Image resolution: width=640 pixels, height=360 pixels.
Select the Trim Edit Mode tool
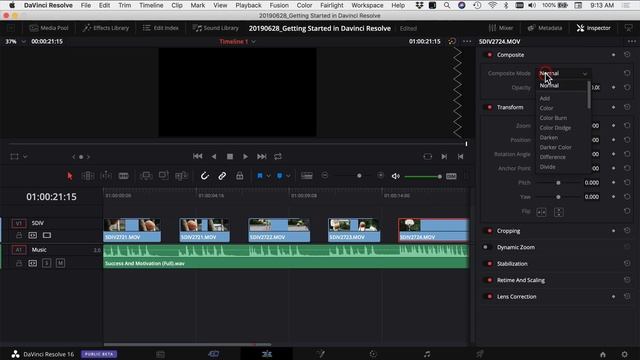tap(87, 176)
